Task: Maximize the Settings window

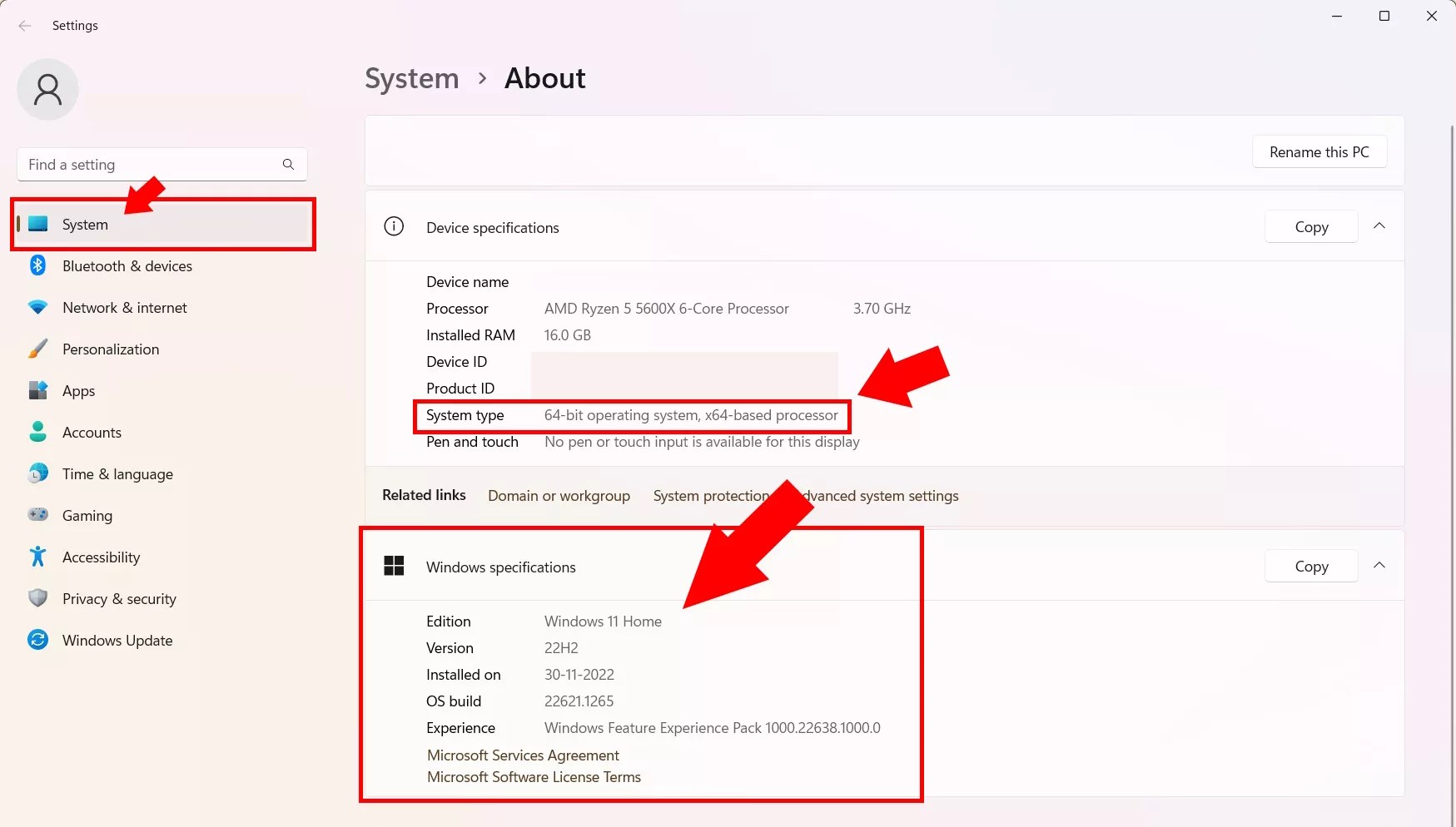Action: 1384,16
